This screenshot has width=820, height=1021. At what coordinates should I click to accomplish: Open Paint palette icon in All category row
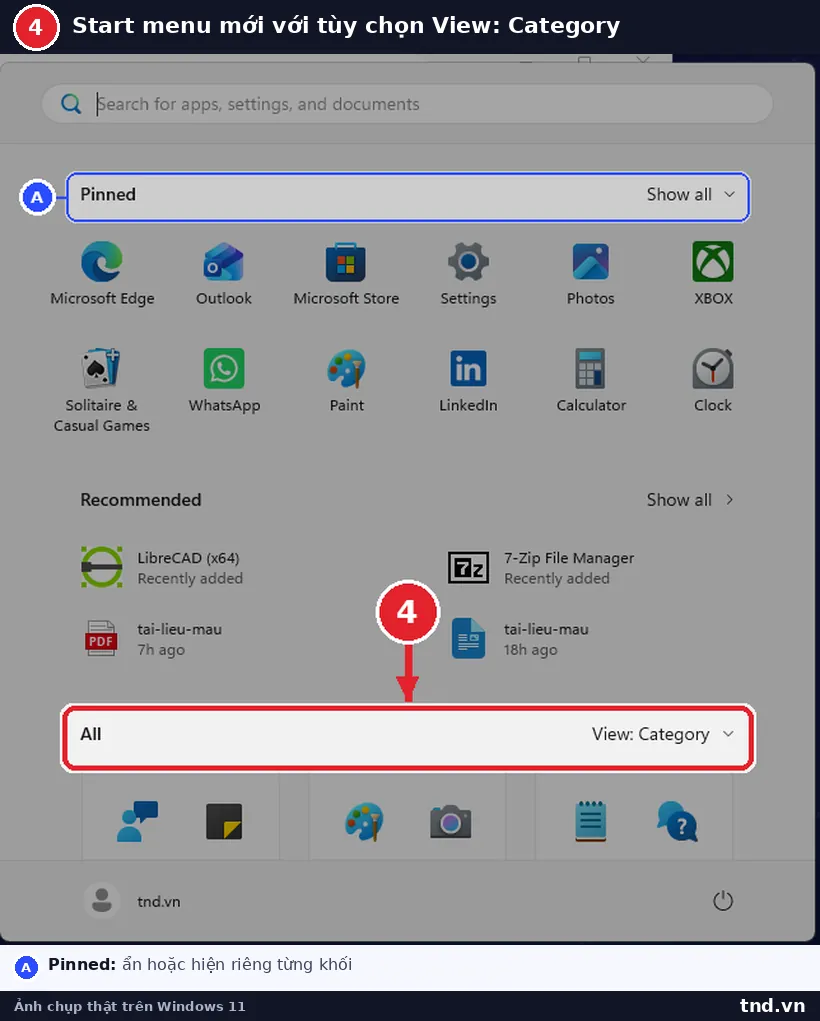click(364, 821)
